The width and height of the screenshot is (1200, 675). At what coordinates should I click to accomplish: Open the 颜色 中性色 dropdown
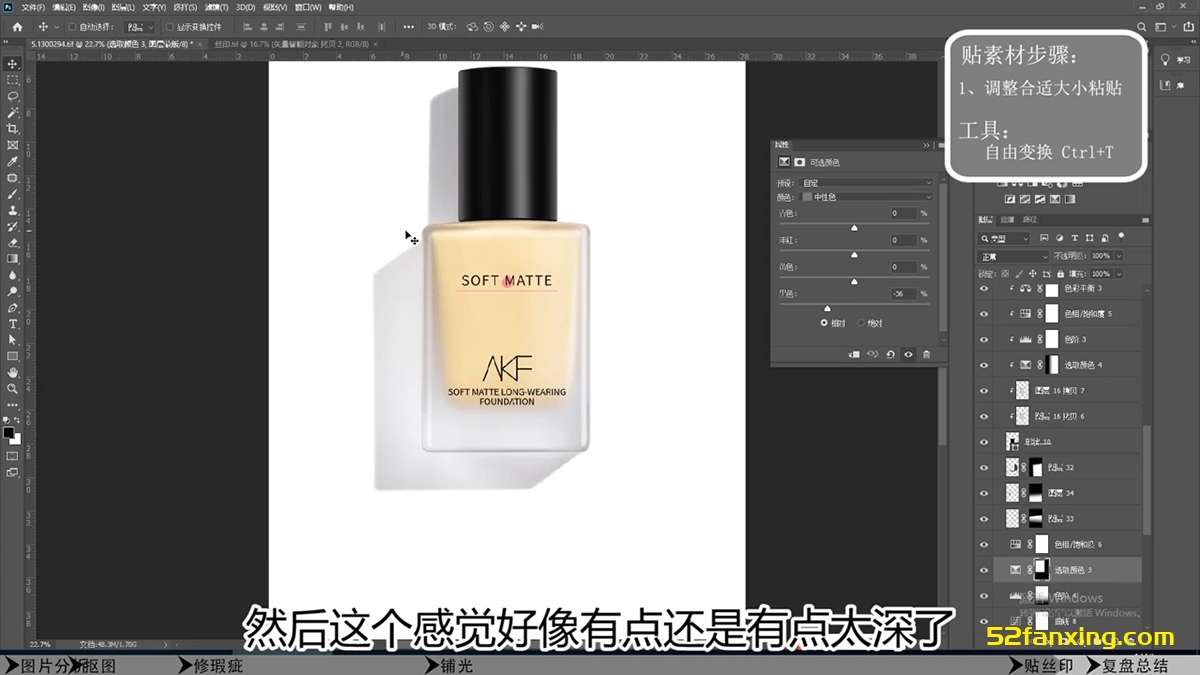coord(868,197)
